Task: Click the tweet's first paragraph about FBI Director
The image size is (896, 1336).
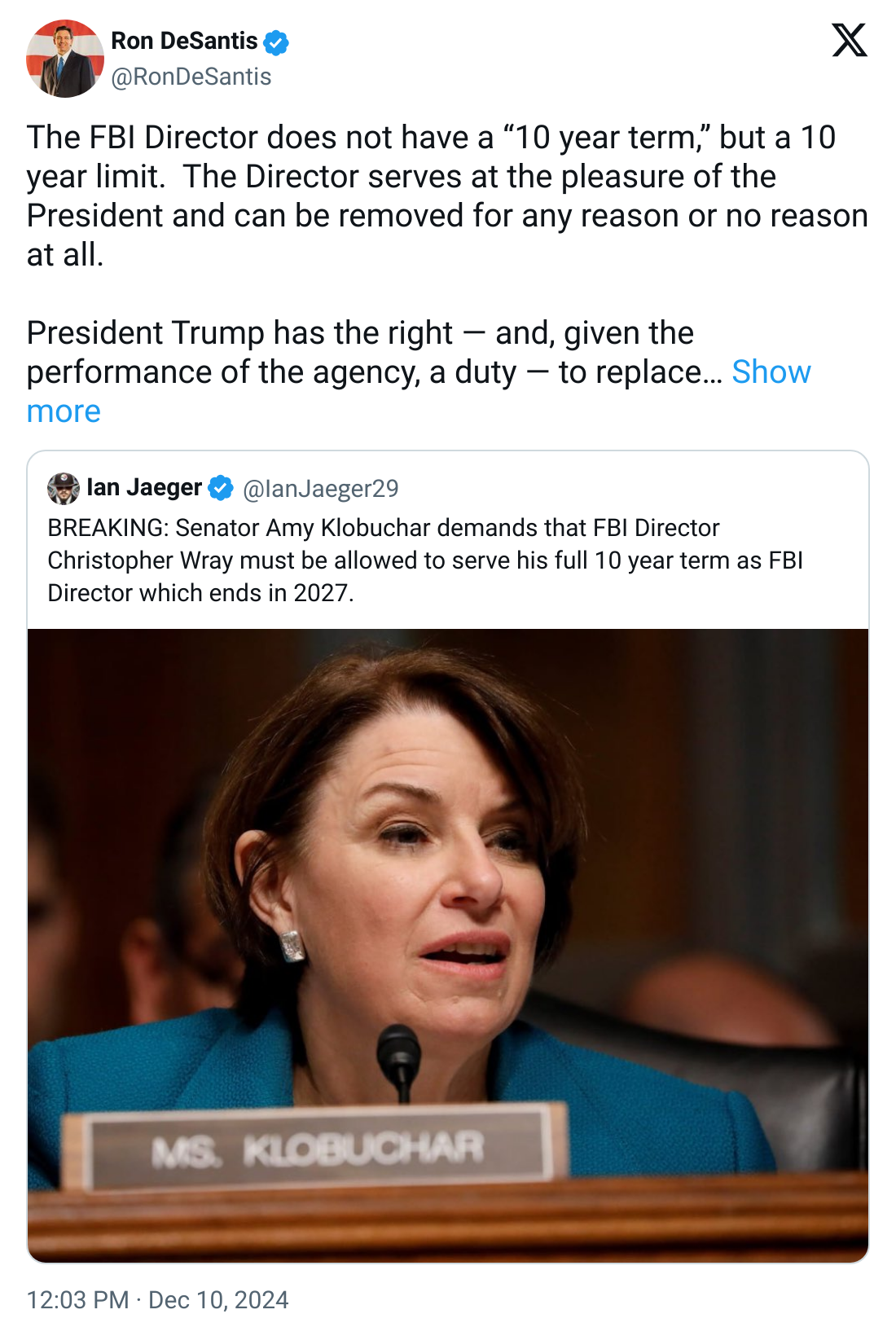Action: click(x=446, y=196)
